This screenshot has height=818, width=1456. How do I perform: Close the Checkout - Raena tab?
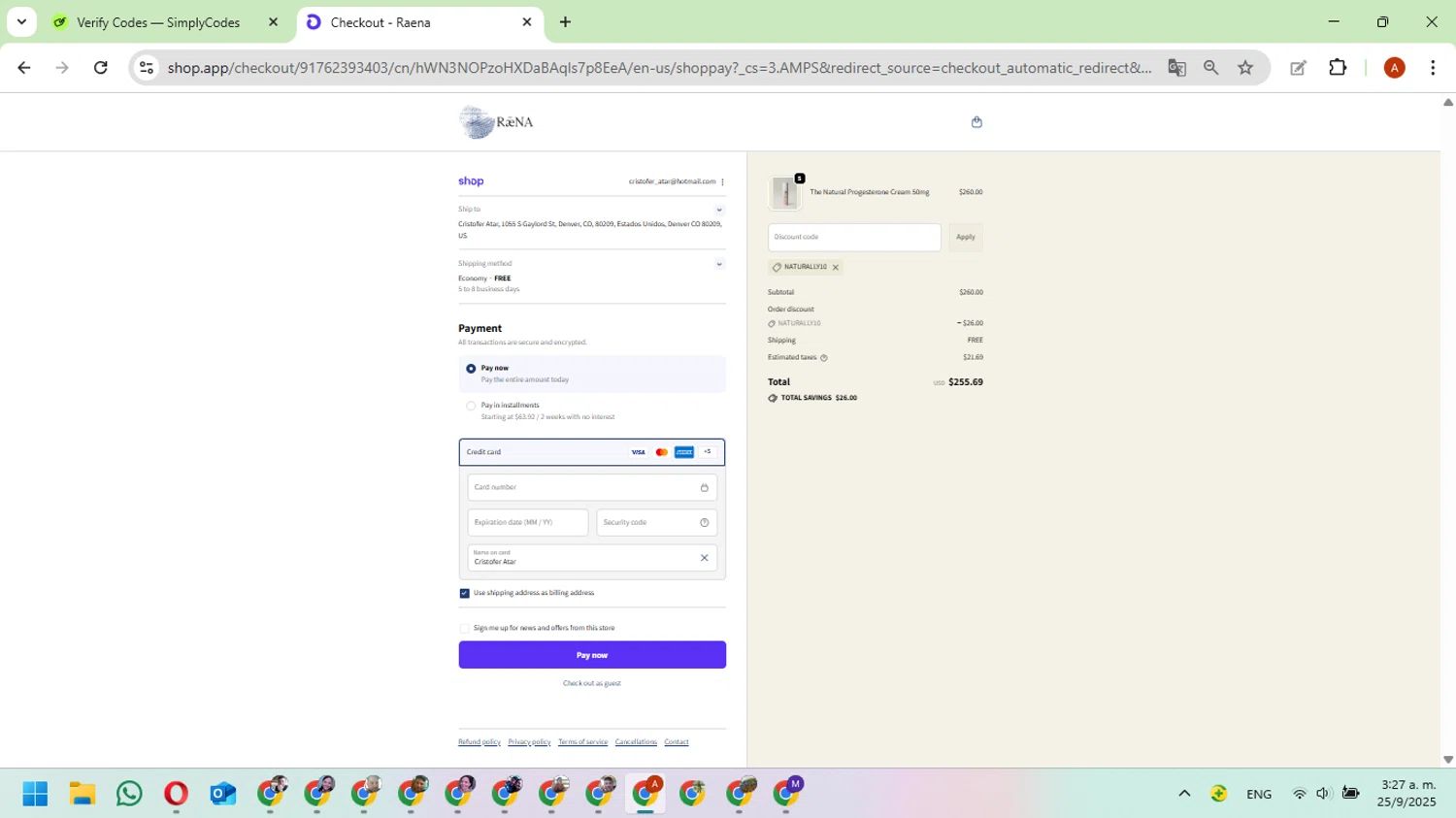pos(527,22)
